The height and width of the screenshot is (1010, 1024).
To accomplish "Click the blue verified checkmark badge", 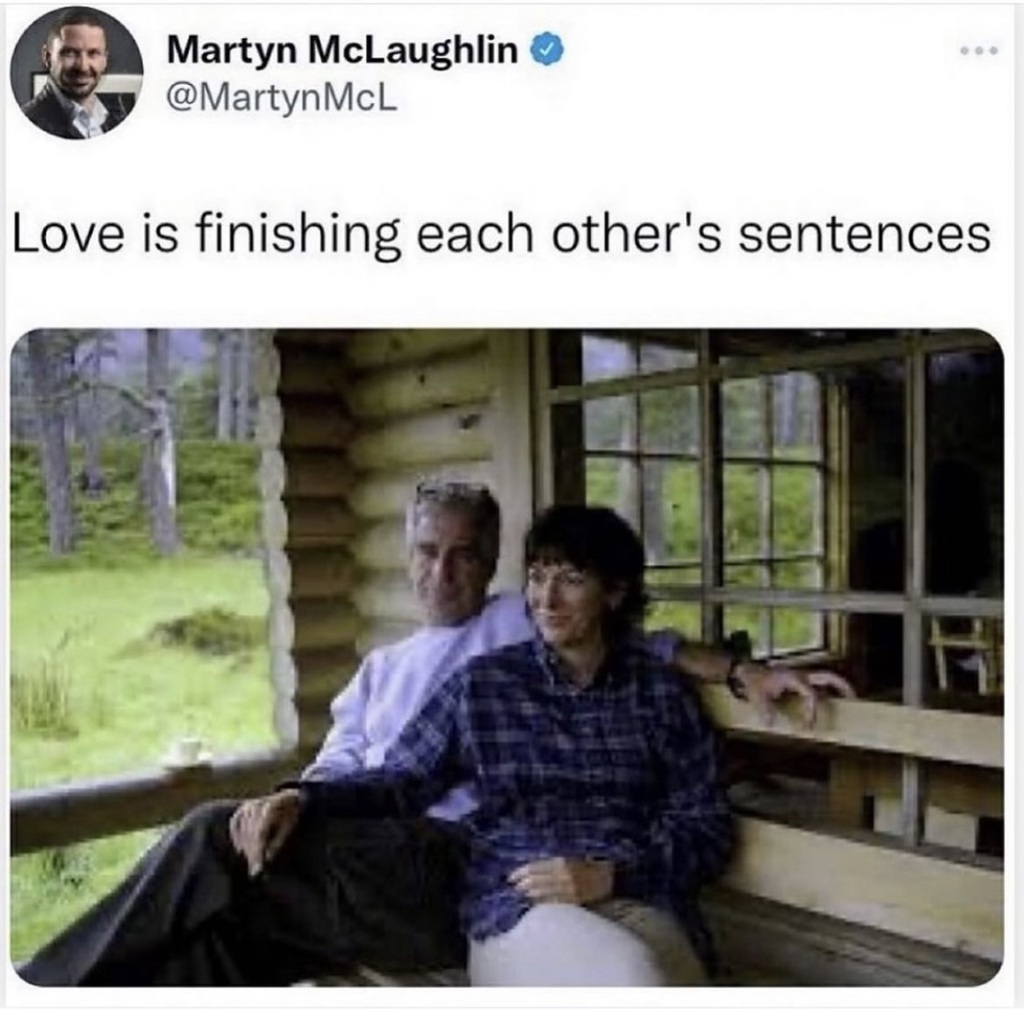I will [x=549, y=50].
